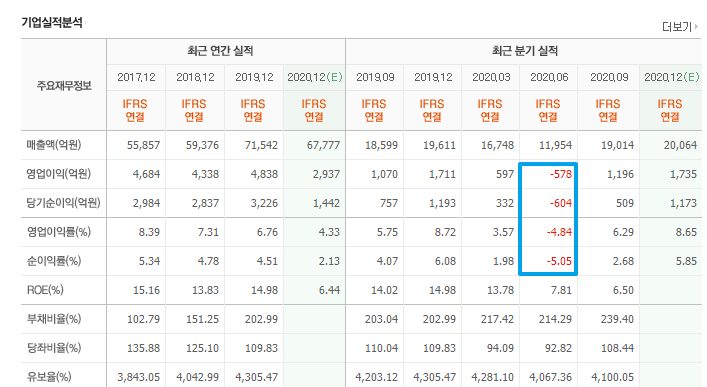Select the 2017.12 column header
Viewport: 707px width, 387px height.
point(136,78)
